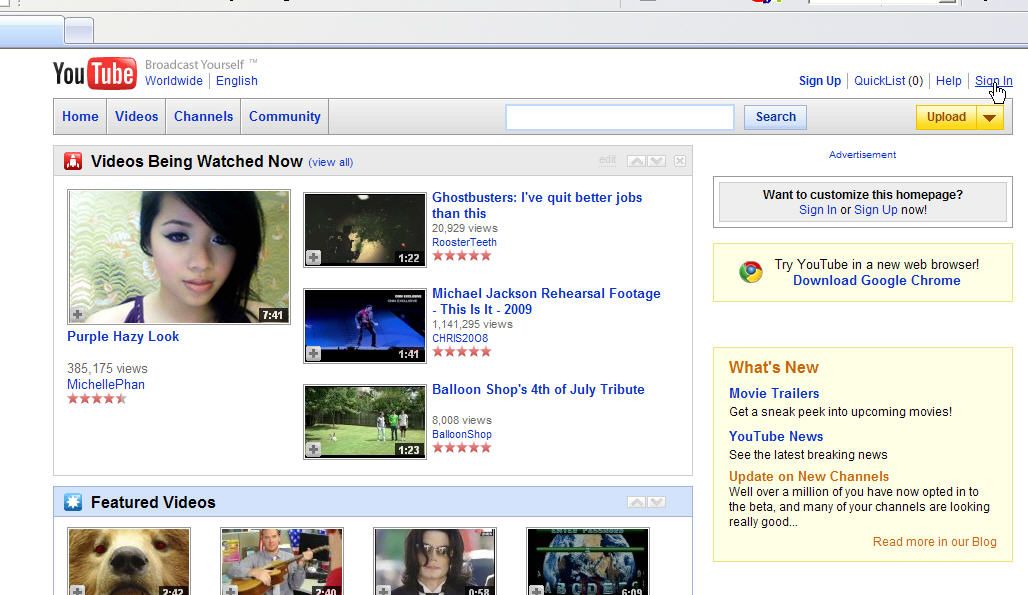The image size is (1028, 595).
Task: Click the red Videos Being Watched Now icon
Action: (x=73, y=161)
